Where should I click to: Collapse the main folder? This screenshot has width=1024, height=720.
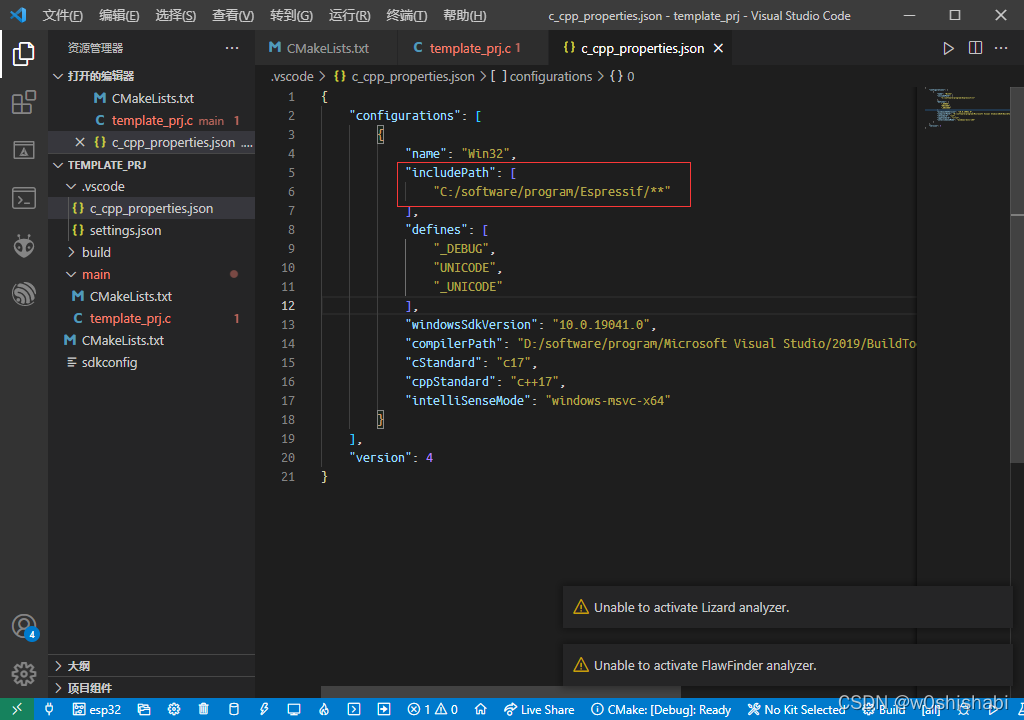[152, 274]
